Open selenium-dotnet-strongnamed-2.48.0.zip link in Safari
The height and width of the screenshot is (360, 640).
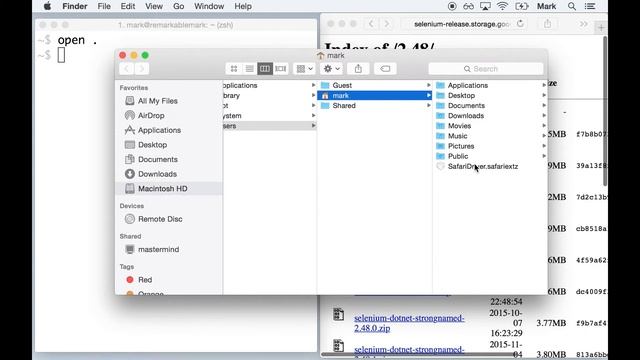tap(409, 323)
